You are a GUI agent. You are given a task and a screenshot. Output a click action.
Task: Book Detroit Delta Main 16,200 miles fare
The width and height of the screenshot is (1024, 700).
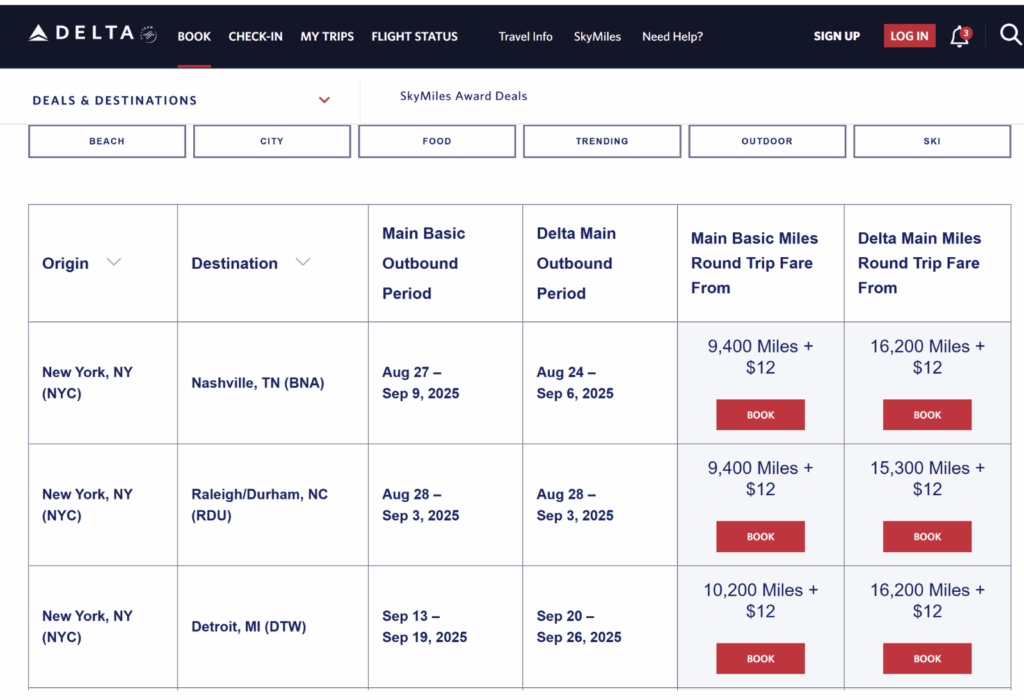coord(927,658)
